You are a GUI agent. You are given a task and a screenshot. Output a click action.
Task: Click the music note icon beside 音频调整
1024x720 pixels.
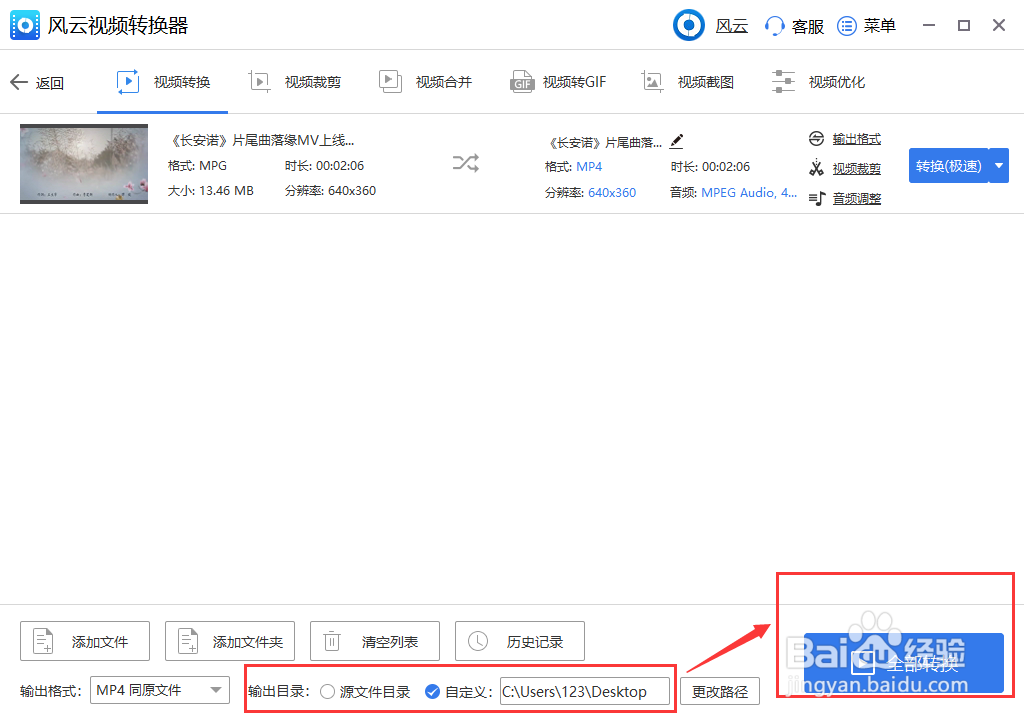[817, 198]
